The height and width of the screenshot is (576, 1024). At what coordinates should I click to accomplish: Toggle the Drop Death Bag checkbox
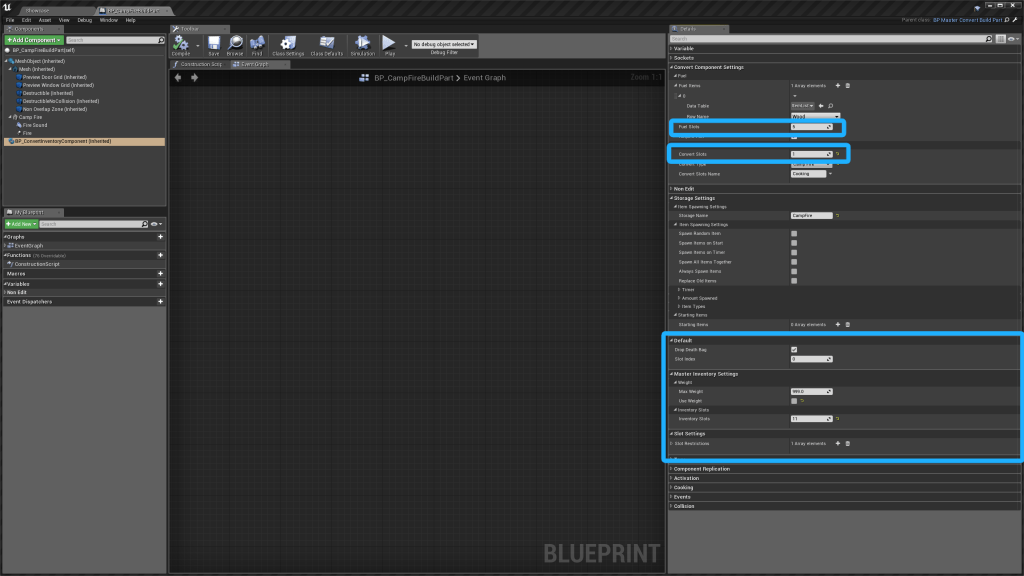click(x=794, y=349)
